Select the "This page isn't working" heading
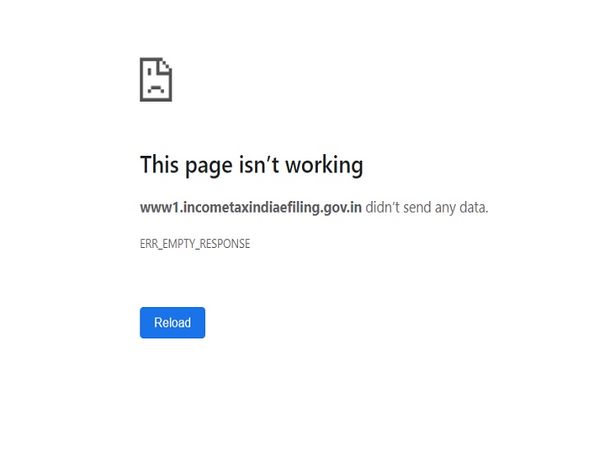 tap(251, 165)
